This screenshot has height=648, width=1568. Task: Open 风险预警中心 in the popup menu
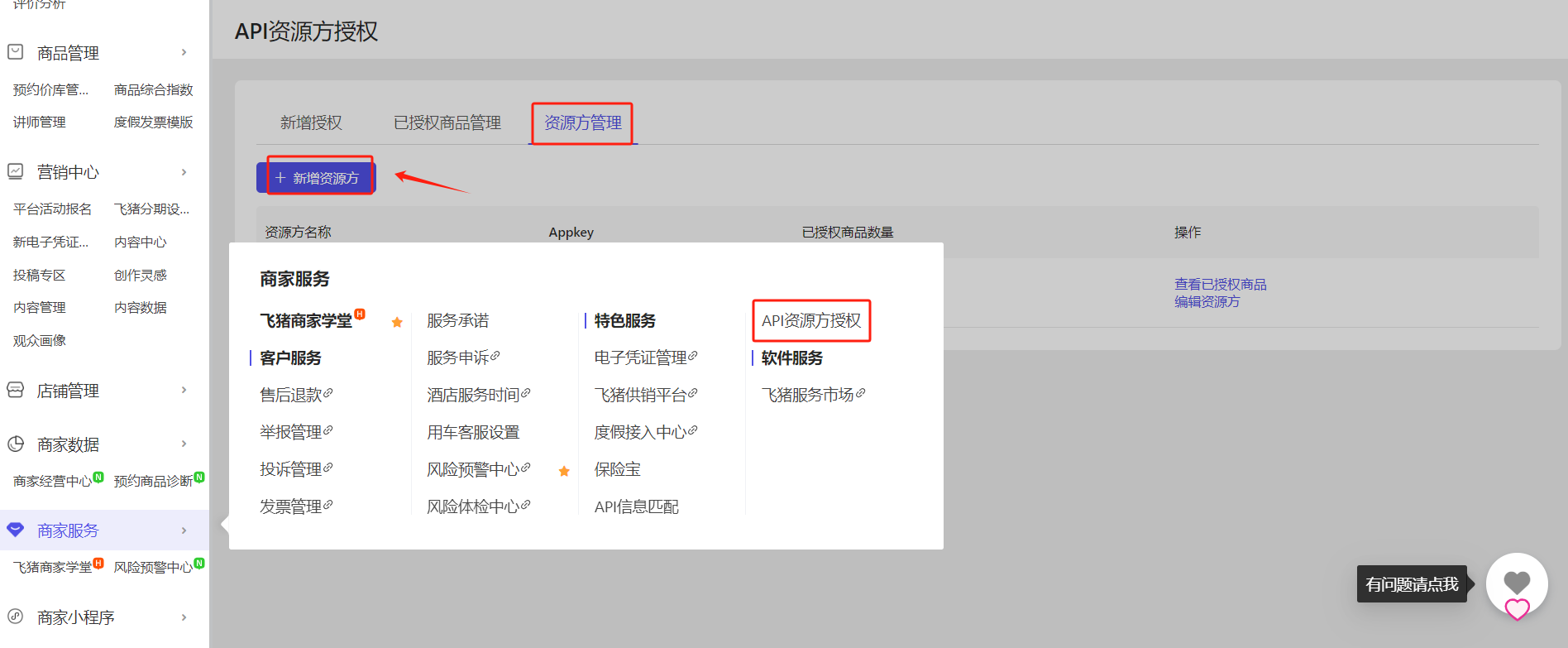[x=474, y=469]
